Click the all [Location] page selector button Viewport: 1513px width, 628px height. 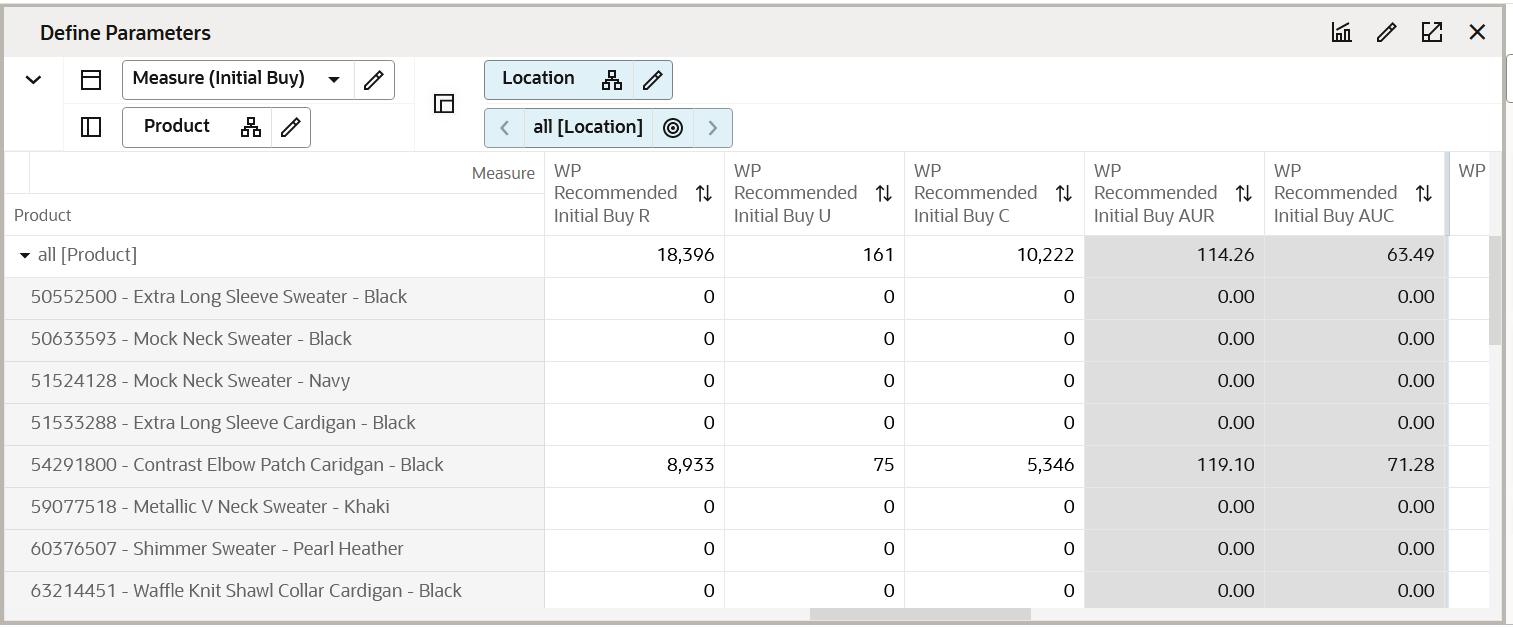coord(588,127)
